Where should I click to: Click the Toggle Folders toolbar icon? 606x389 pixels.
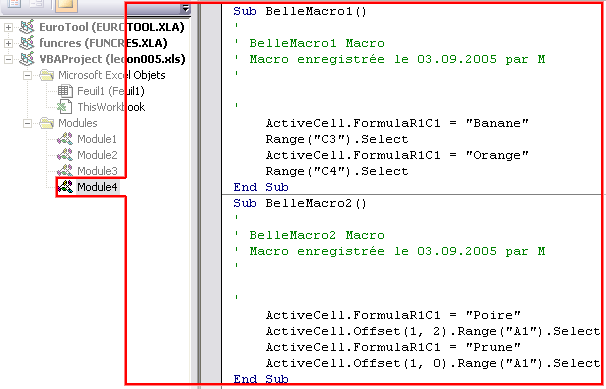(66, 5)
